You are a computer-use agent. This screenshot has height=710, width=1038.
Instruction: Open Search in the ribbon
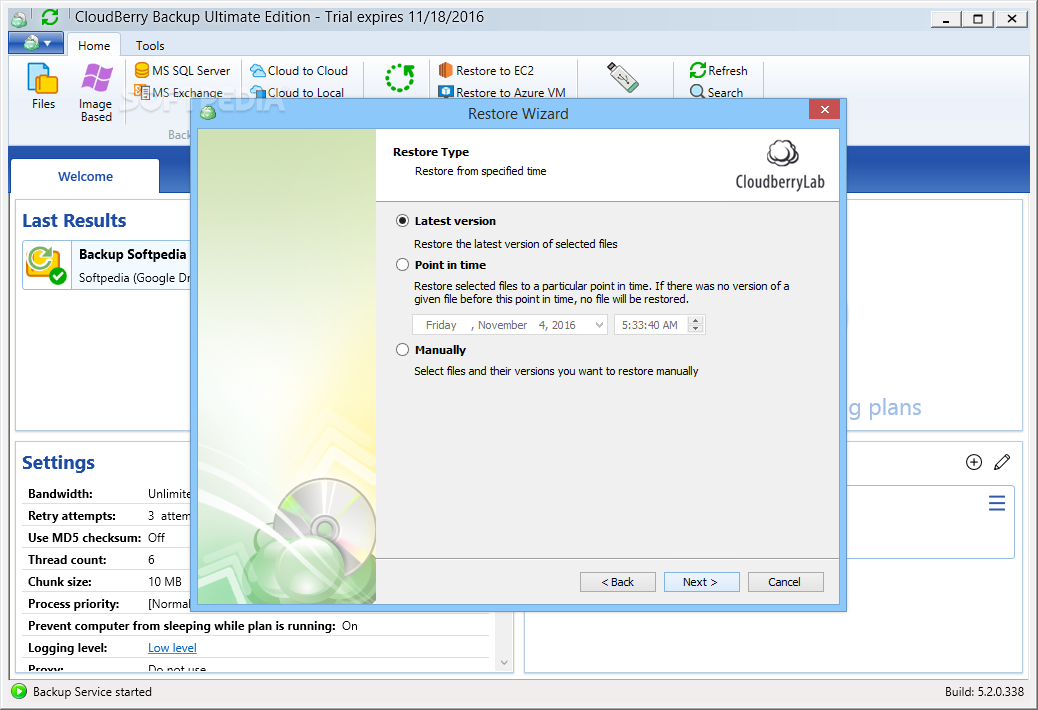point(717,93)
